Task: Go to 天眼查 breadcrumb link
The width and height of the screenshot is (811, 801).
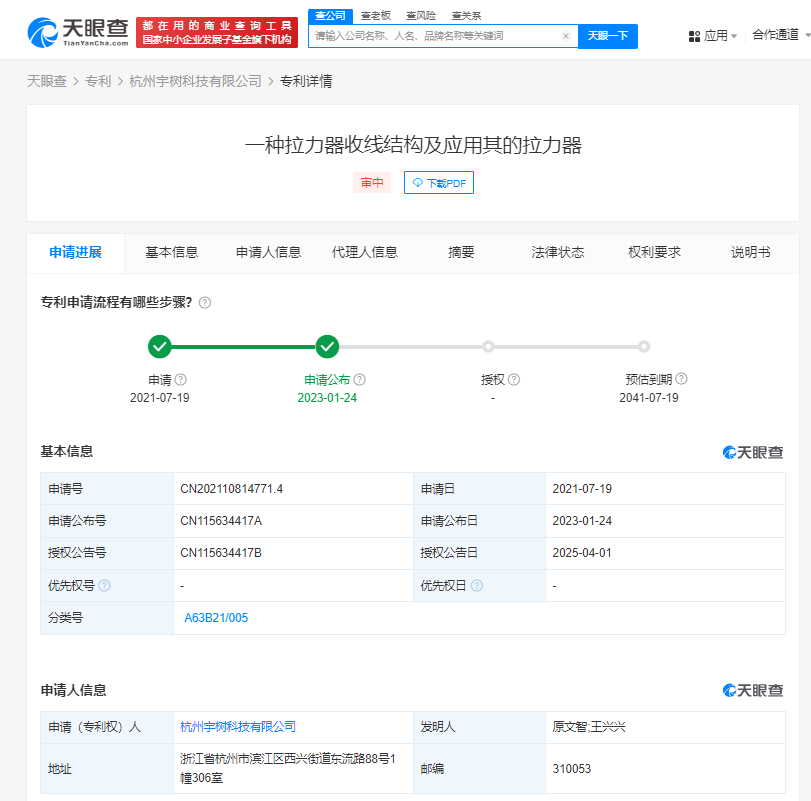Action: (47, 81)
